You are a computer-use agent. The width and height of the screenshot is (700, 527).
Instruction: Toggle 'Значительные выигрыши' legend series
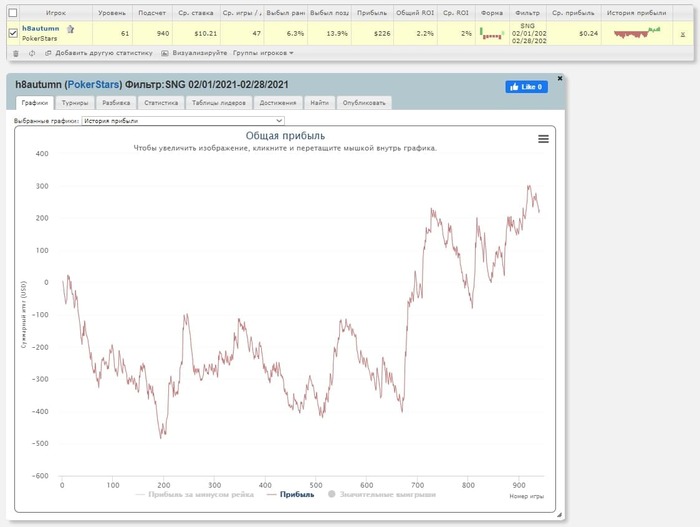pos(382,494)
